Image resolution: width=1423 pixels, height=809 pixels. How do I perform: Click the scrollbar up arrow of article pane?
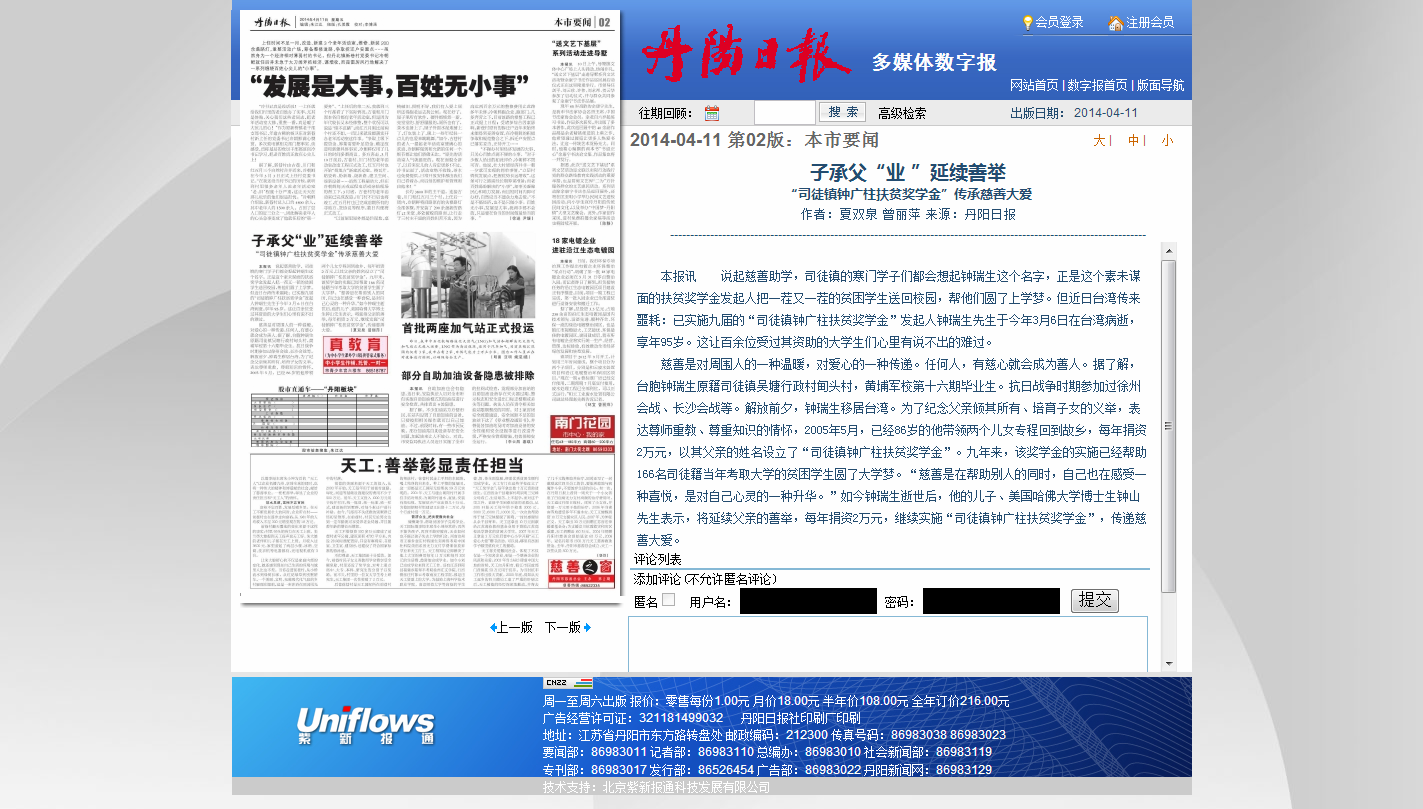[1168, 249]
